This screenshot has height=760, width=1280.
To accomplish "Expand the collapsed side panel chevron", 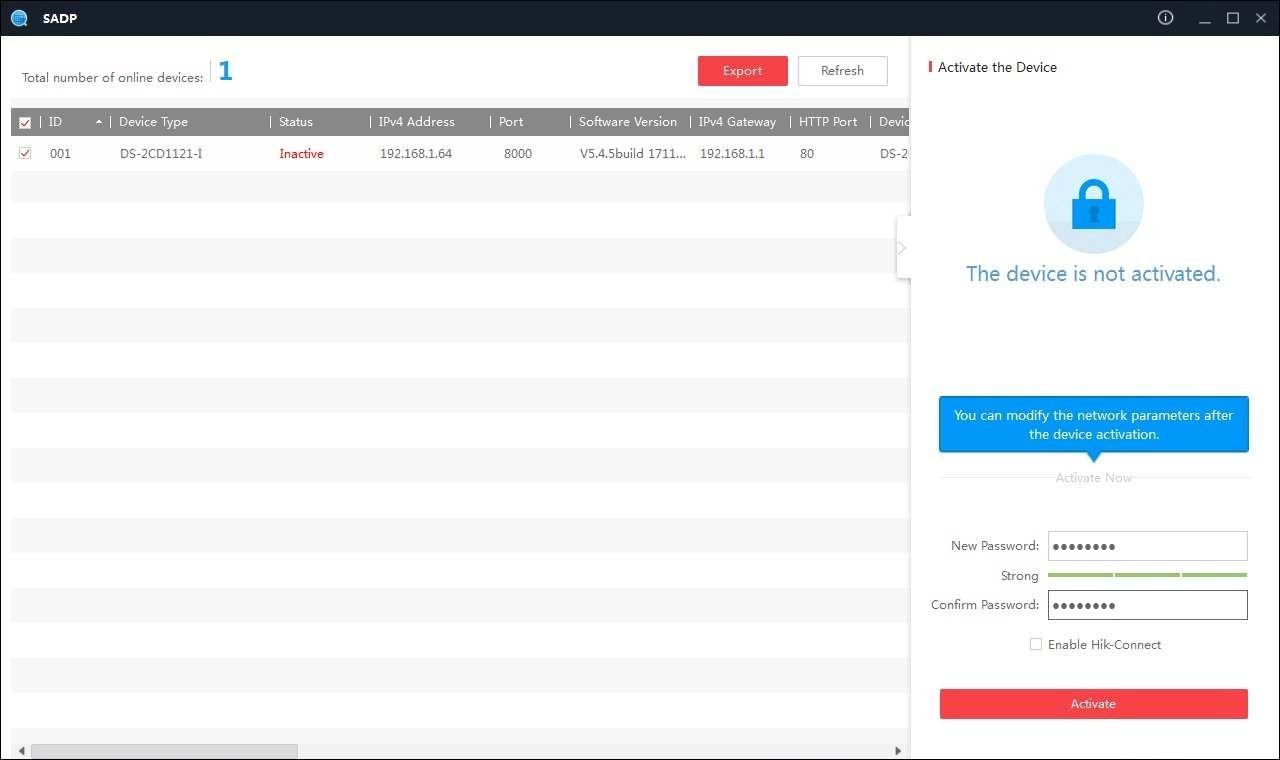I will pyautogui.click(x=901, y=247).
